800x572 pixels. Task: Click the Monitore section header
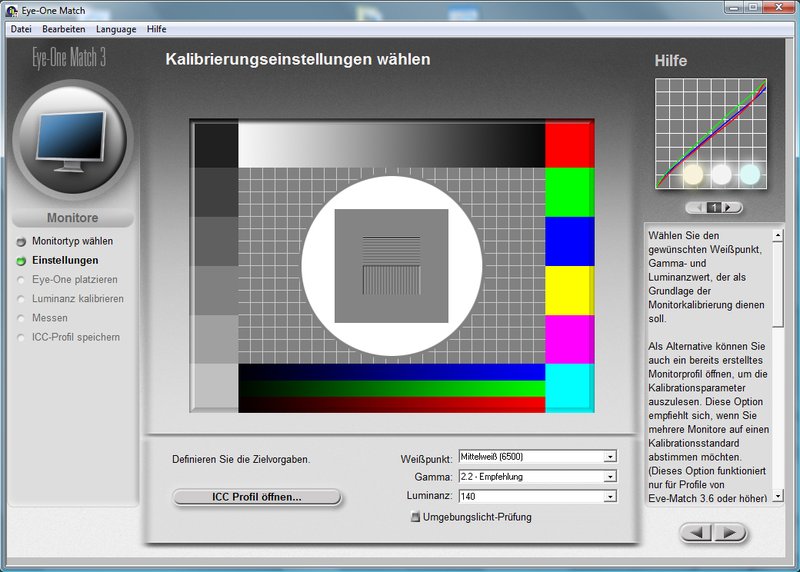tap(72, 218)
